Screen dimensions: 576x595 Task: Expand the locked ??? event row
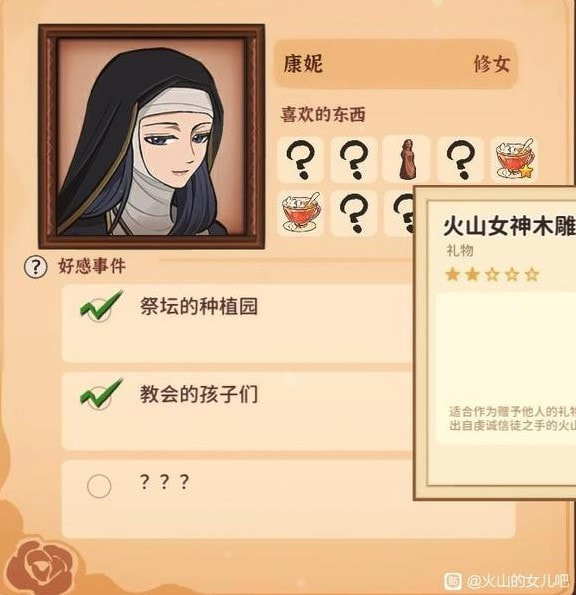click(288, 499)
